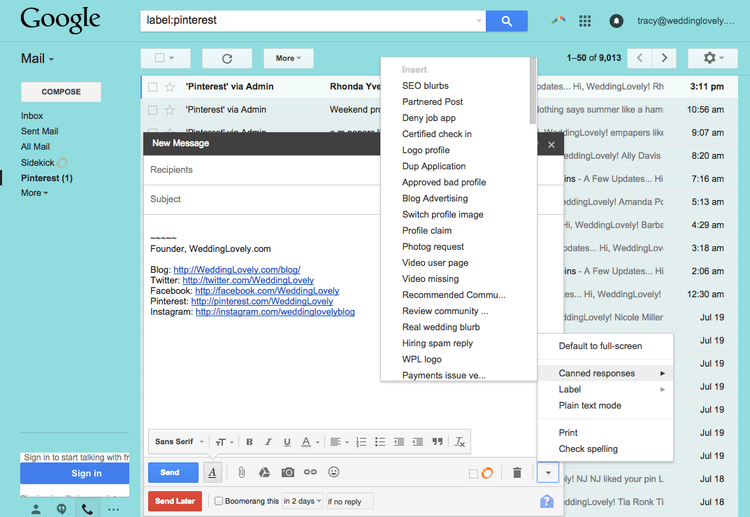Click the Hangouts Sign in button

coord(75,473)
